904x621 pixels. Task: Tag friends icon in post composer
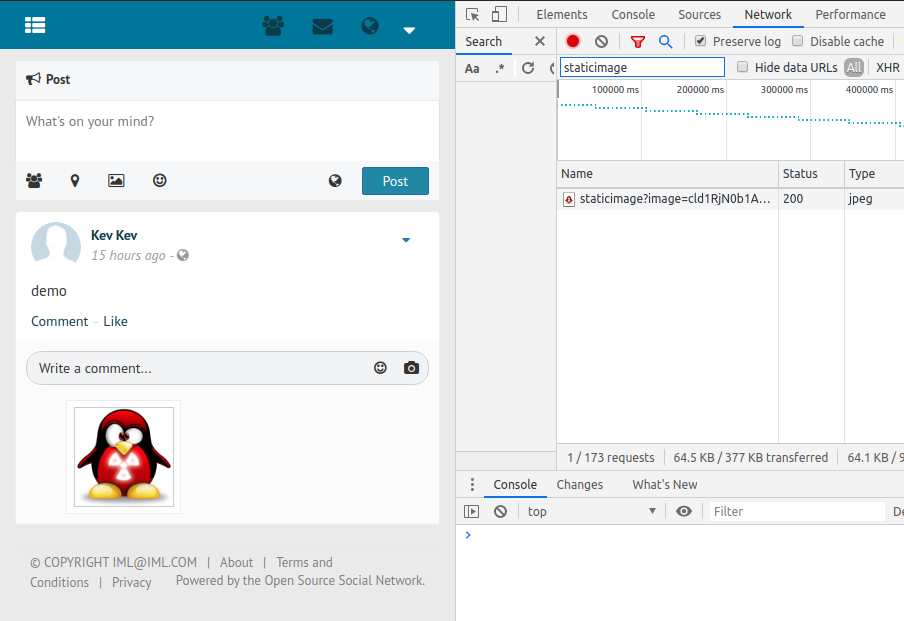[x=34, y=180]
